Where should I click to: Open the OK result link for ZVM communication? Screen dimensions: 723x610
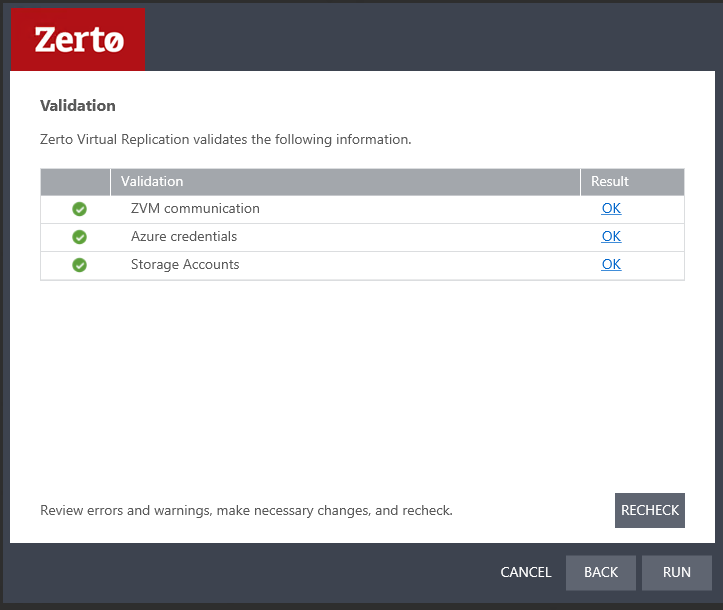(611, 208)
